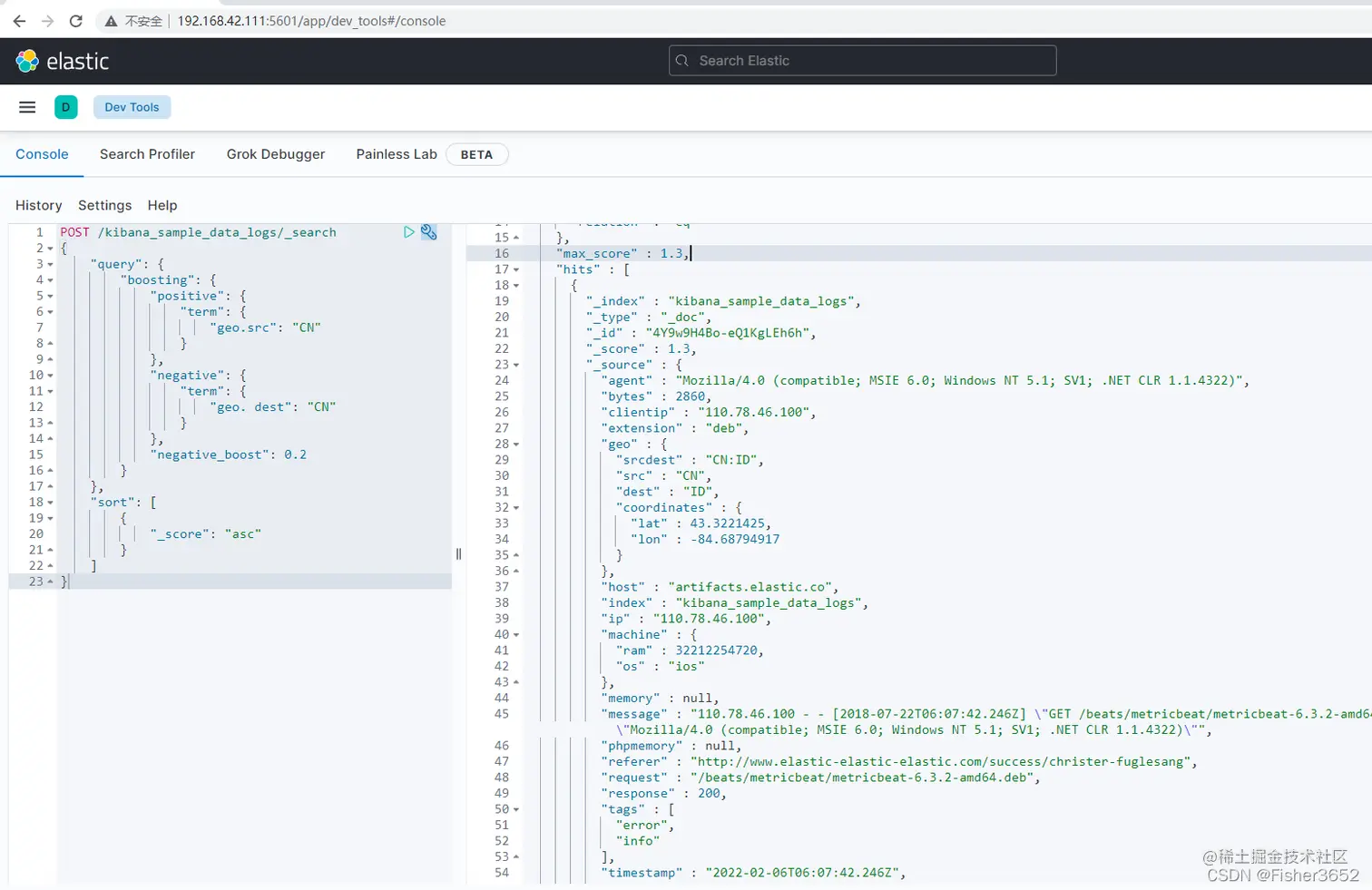Collapse the "geo" fold at response line 28

click(x=516, y=445)
